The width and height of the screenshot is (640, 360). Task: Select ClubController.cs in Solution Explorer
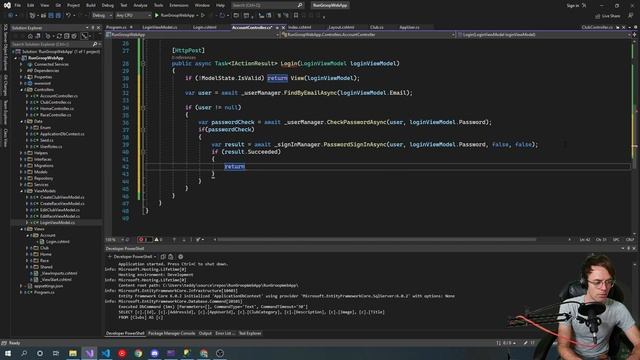(56, 102)
